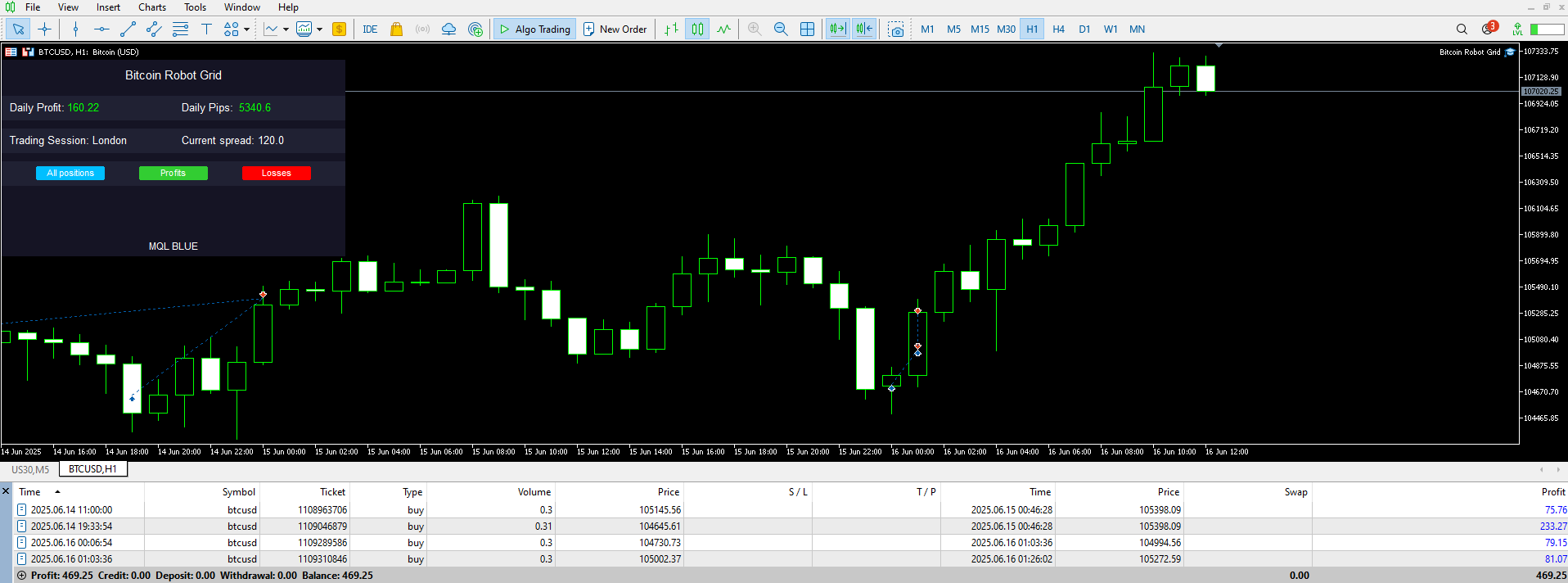Zoom out of the chart

pos(781,29)
